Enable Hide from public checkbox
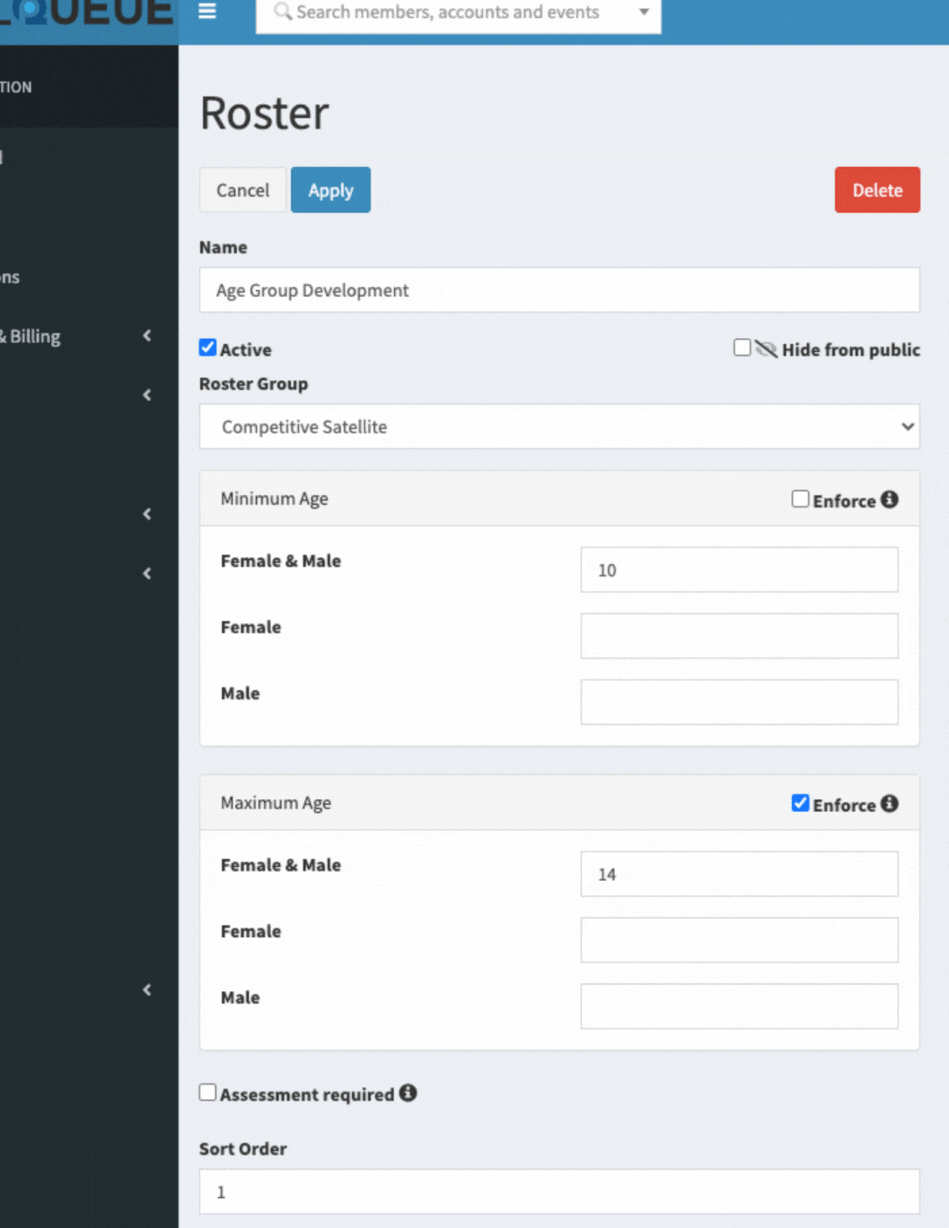 tap(742, 348)
